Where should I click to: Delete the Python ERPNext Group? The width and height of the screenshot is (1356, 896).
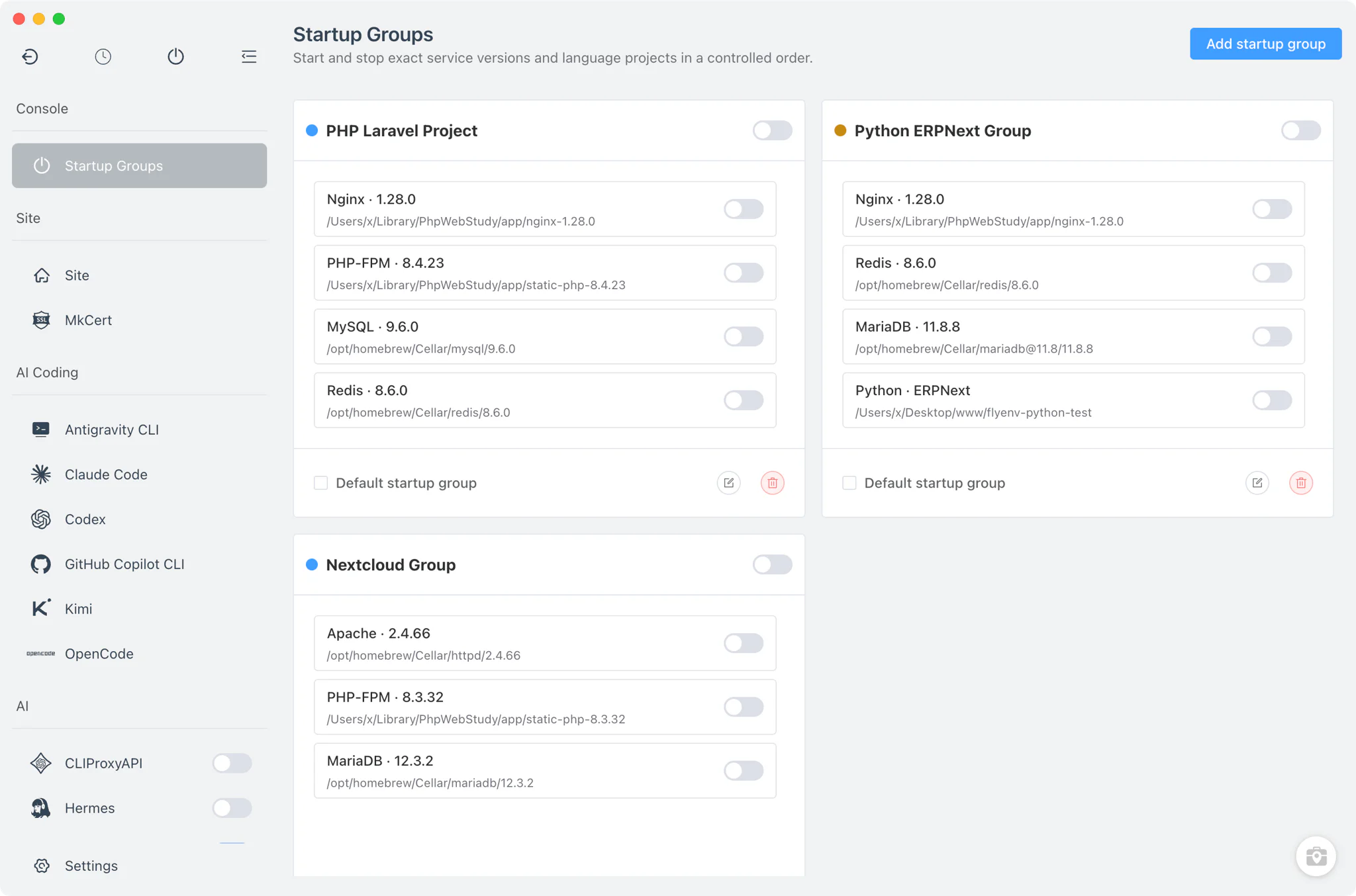(1301, 483)
